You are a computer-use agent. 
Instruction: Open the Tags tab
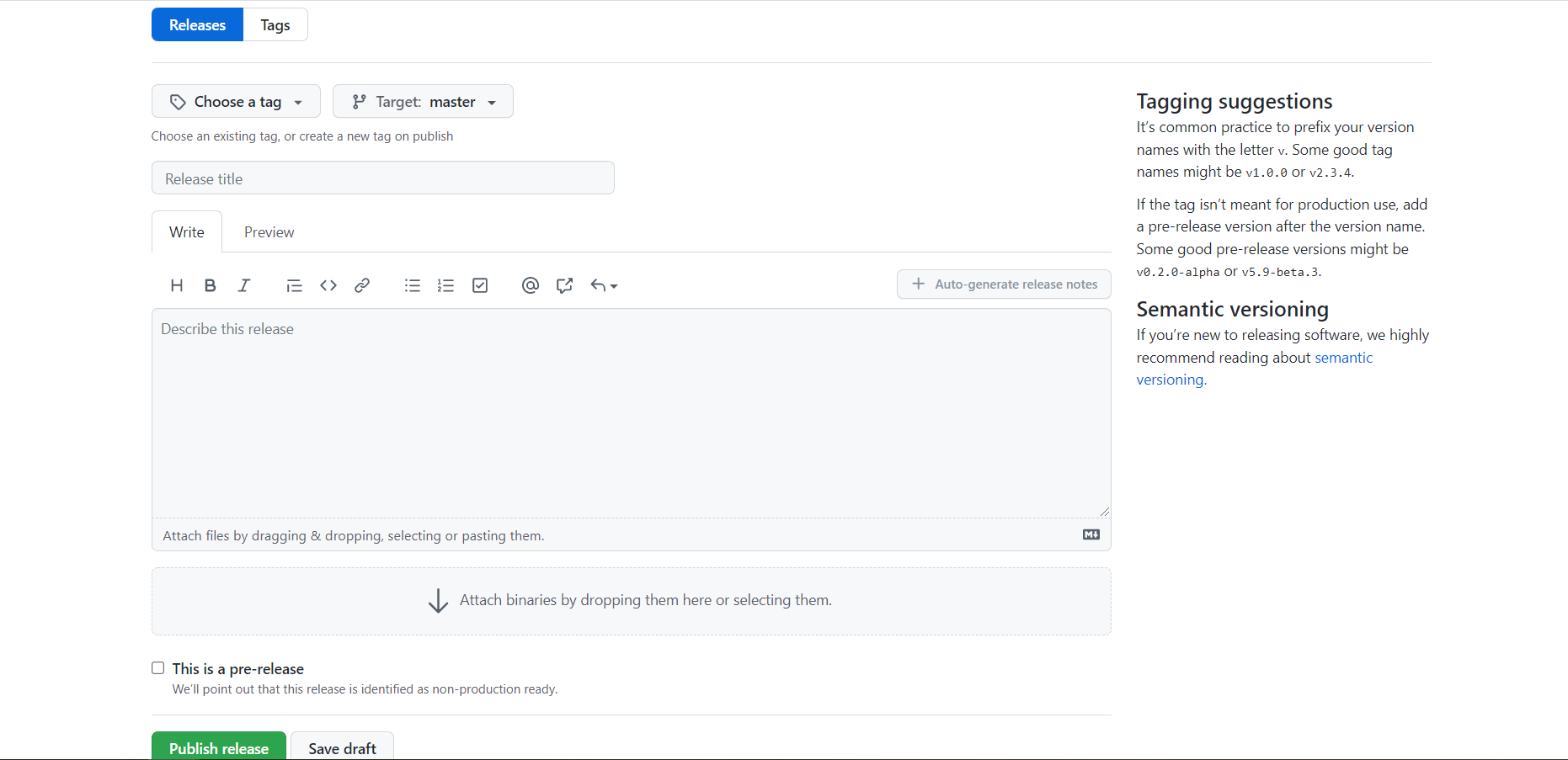(x=275, y=24)
